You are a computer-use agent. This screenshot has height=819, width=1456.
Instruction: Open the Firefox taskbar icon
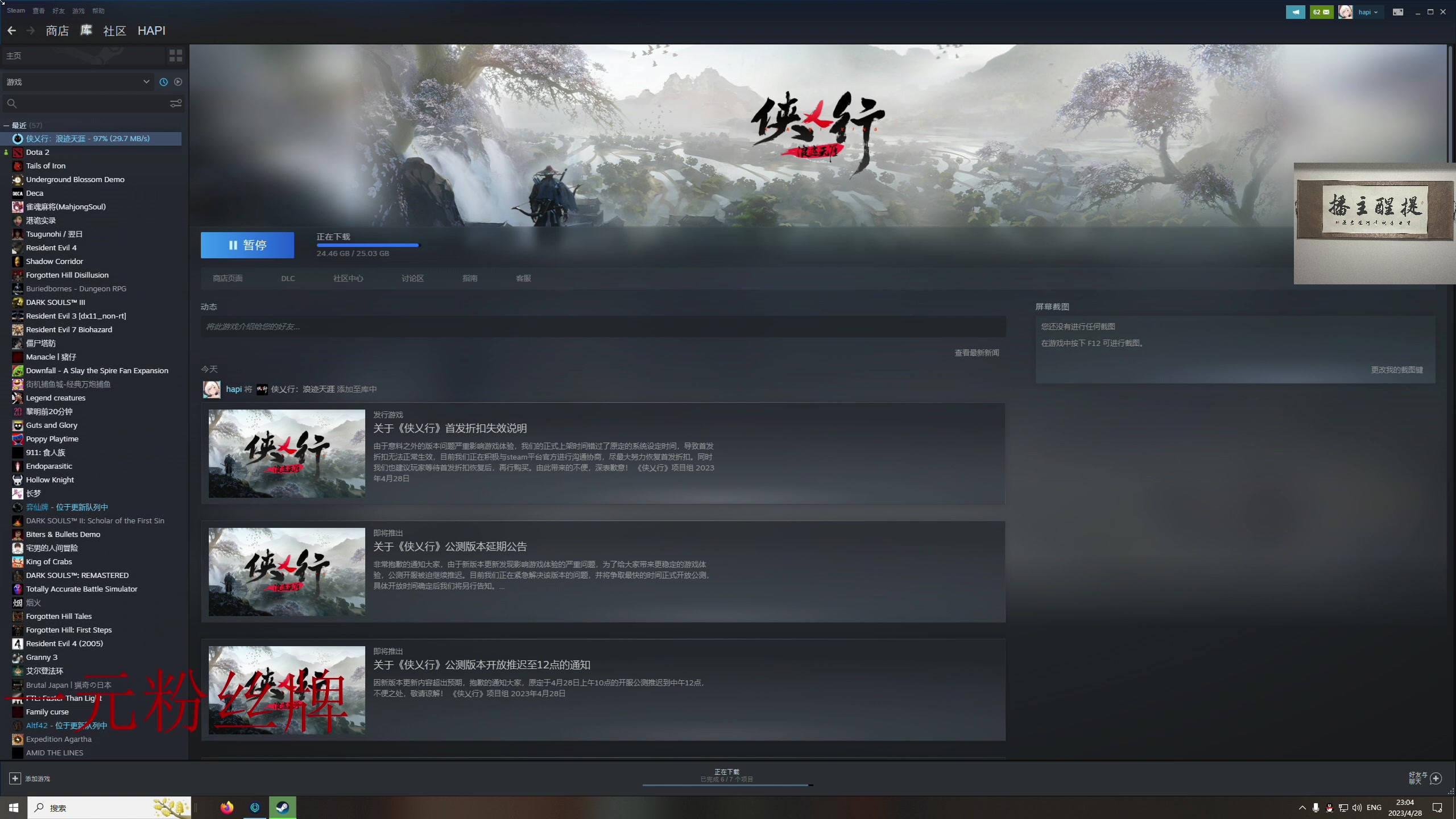click(x=227, y=807)
